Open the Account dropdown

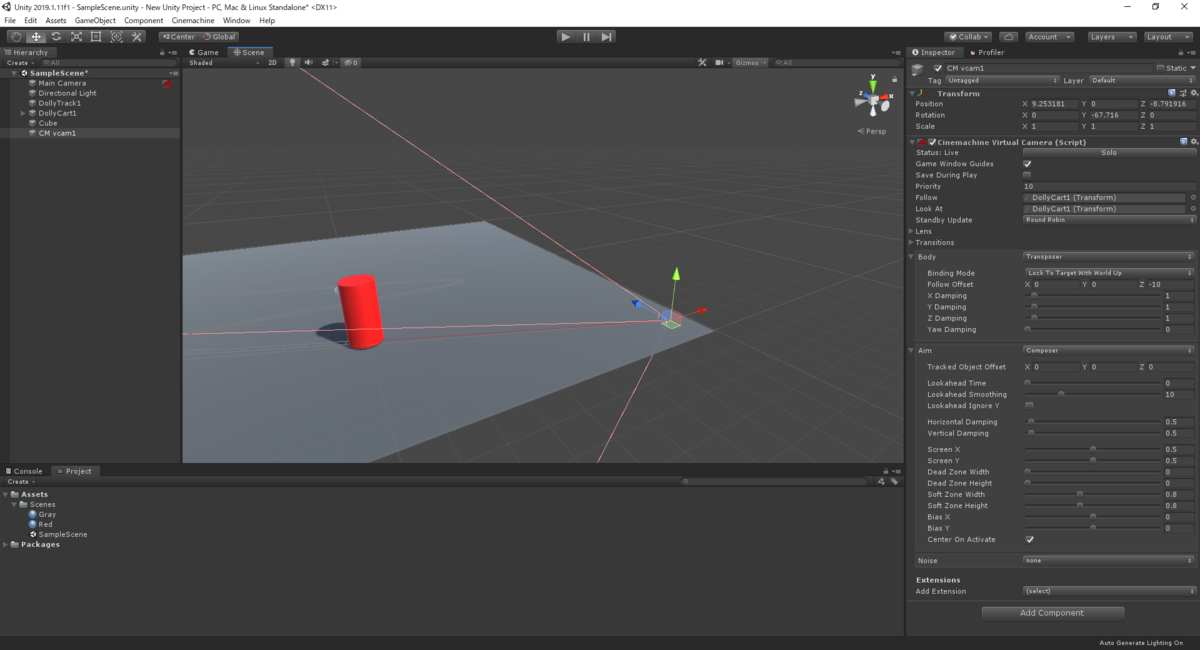coord(1049,37)
